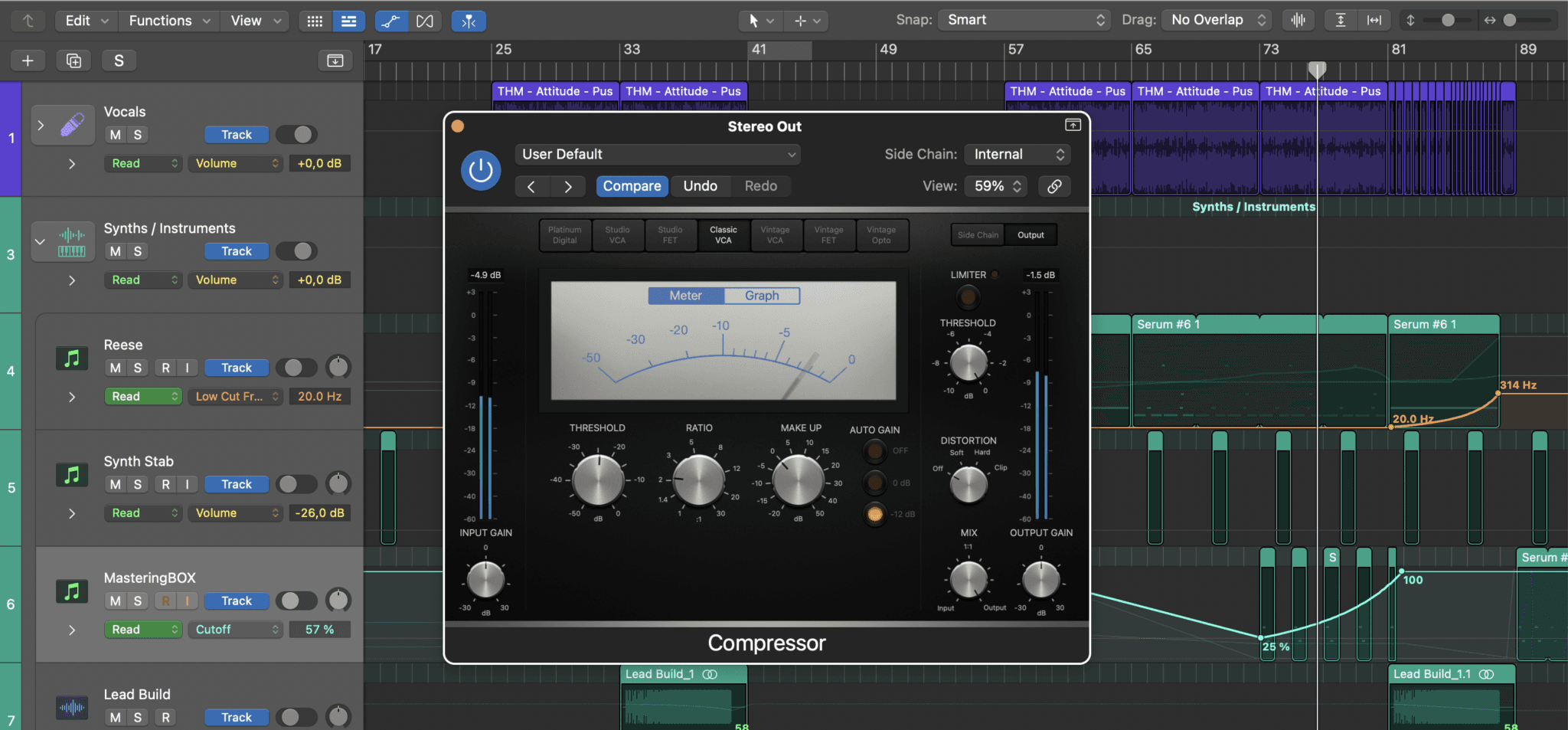Click the plugin link chain icon
1568x730 pixels.
click(1054, 186)
